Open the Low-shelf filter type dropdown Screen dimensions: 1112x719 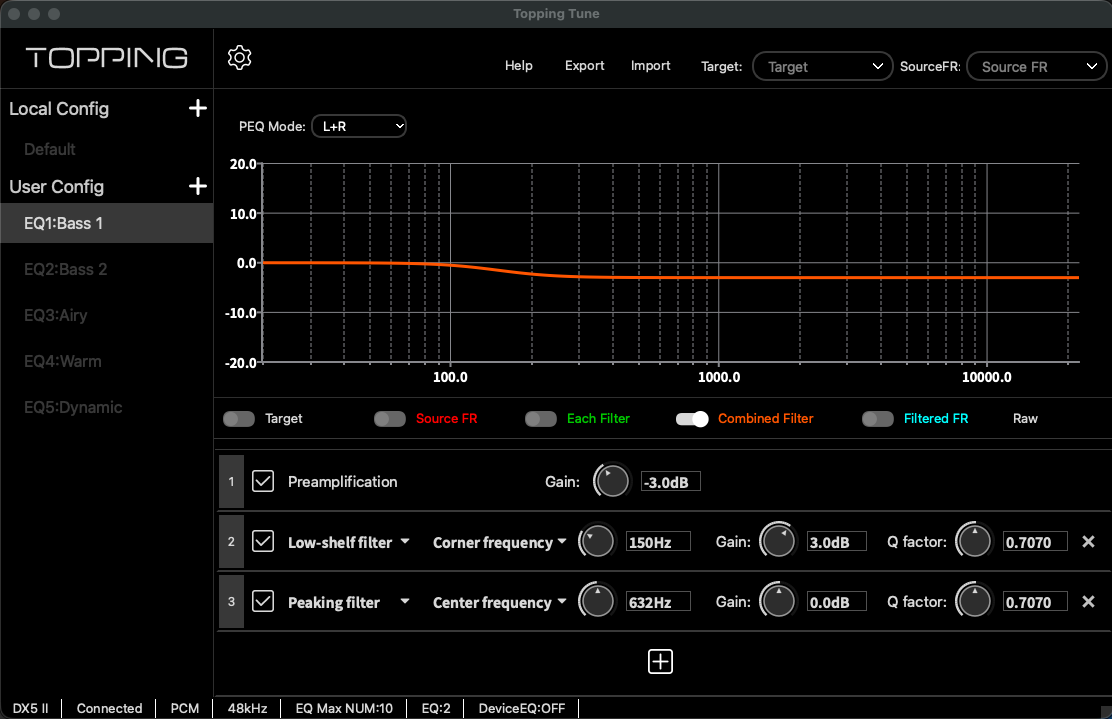click(x=349, y=542)
